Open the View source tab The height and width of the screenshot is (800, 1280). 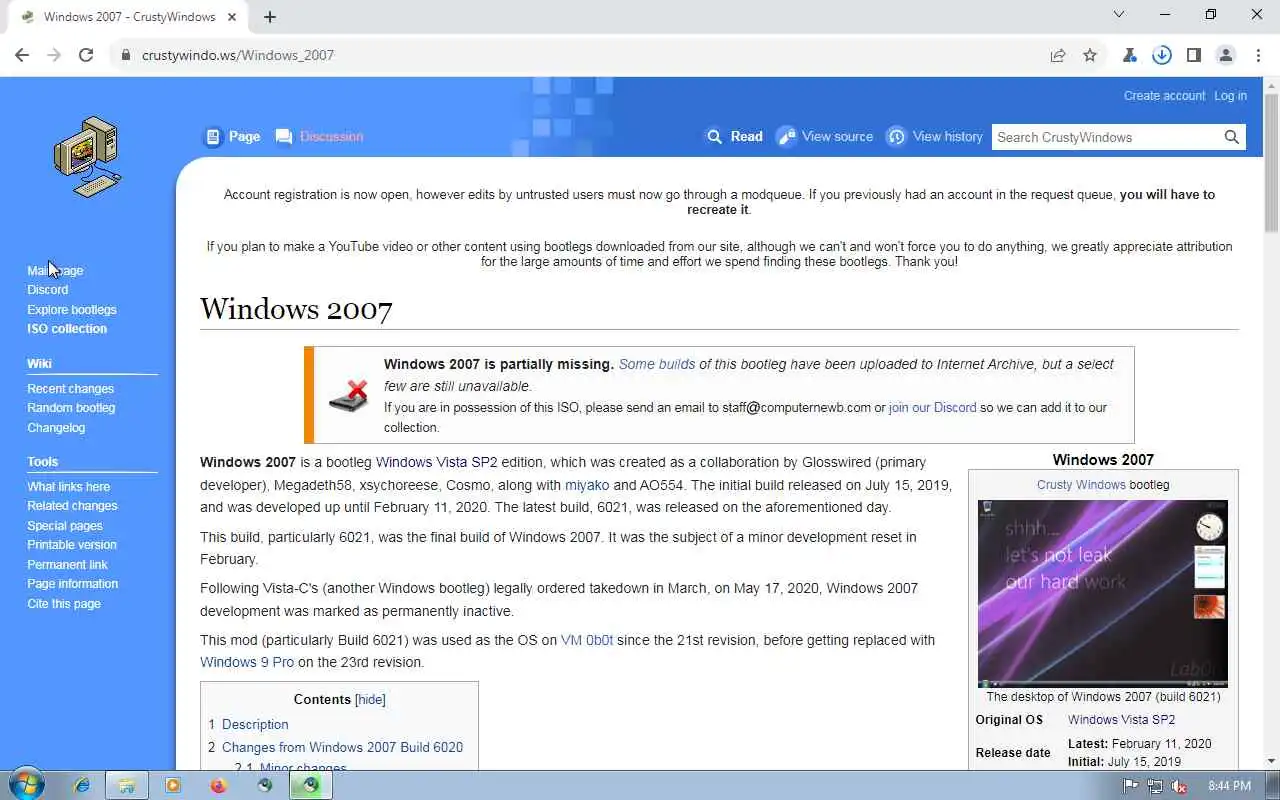coord(825,136)
